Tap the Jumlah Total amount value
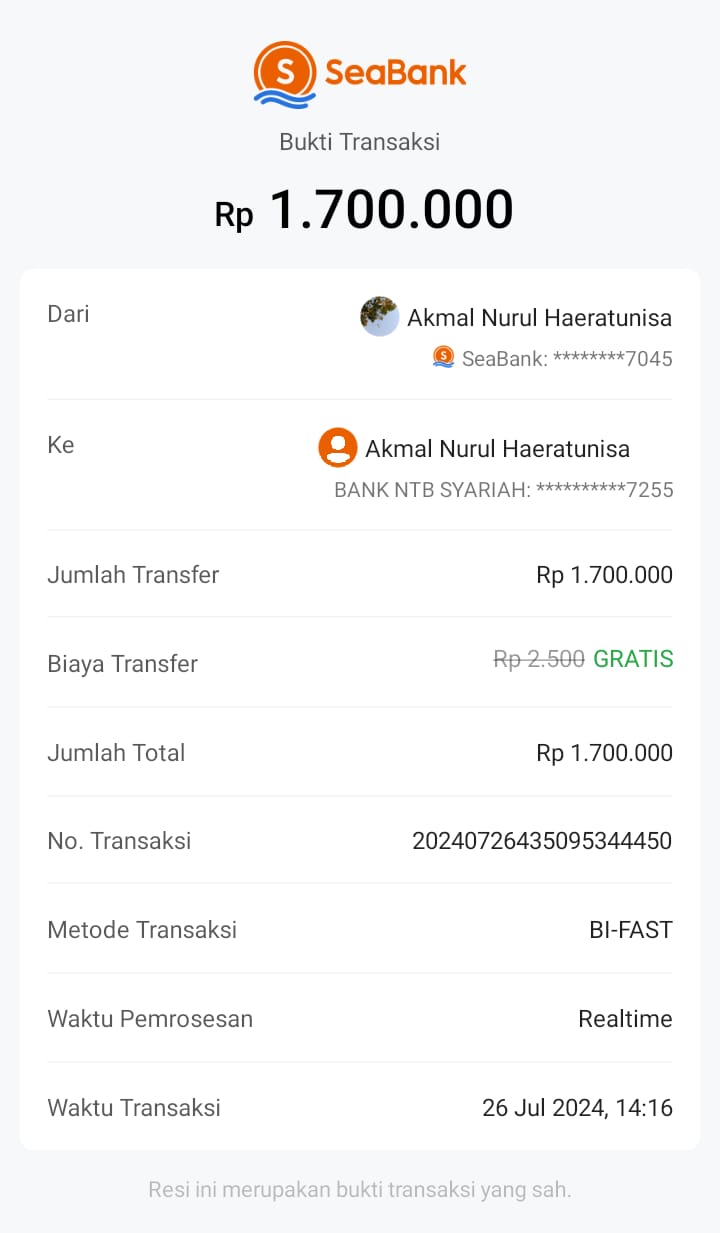 coord(604,753)
